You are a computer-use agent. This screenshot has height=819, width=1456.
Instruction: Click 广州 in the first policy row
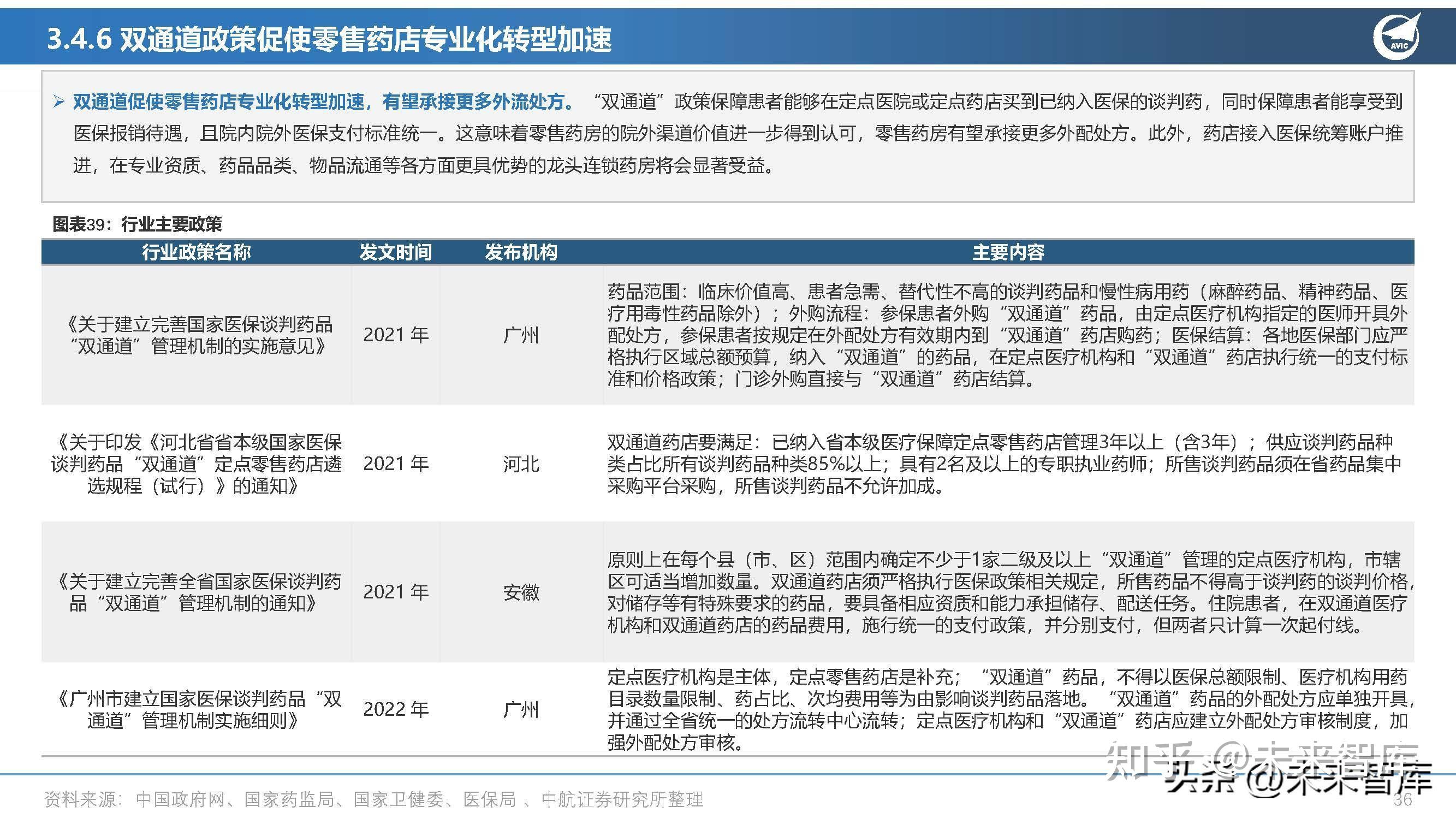[x=521, y=335]
